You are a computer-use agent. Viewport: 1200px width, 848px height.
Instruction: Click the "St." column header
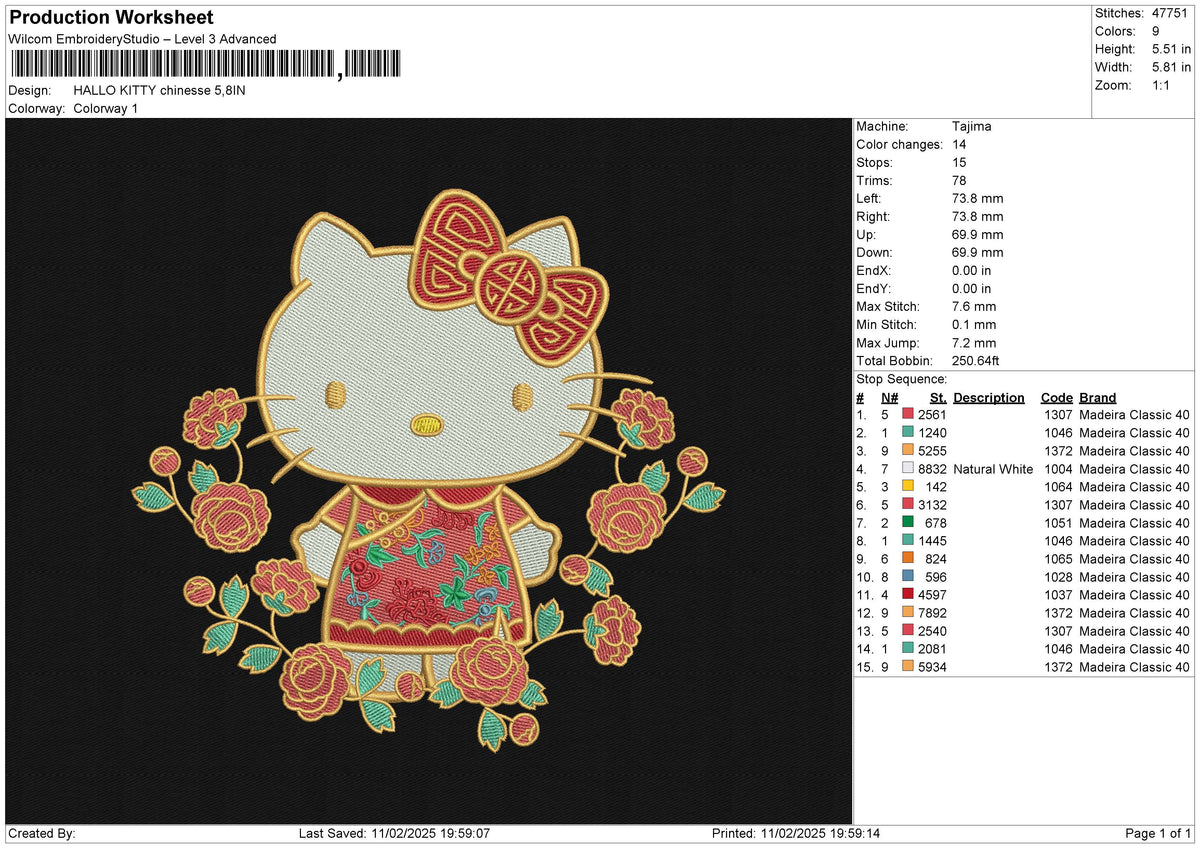click(938, 398)
